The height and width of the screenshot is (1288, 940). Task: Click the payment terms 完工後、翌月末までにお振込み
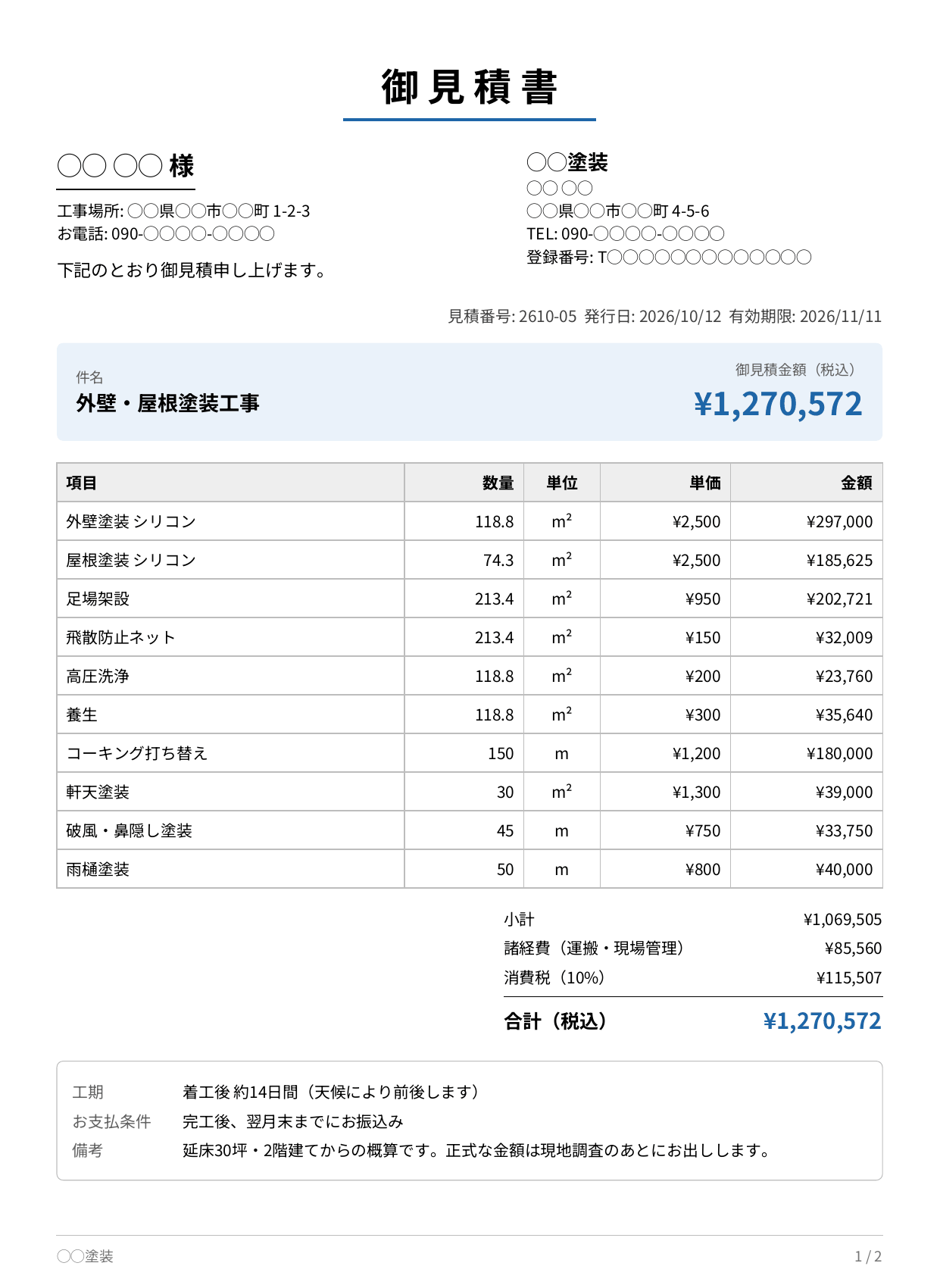(x=293, y=1121)
